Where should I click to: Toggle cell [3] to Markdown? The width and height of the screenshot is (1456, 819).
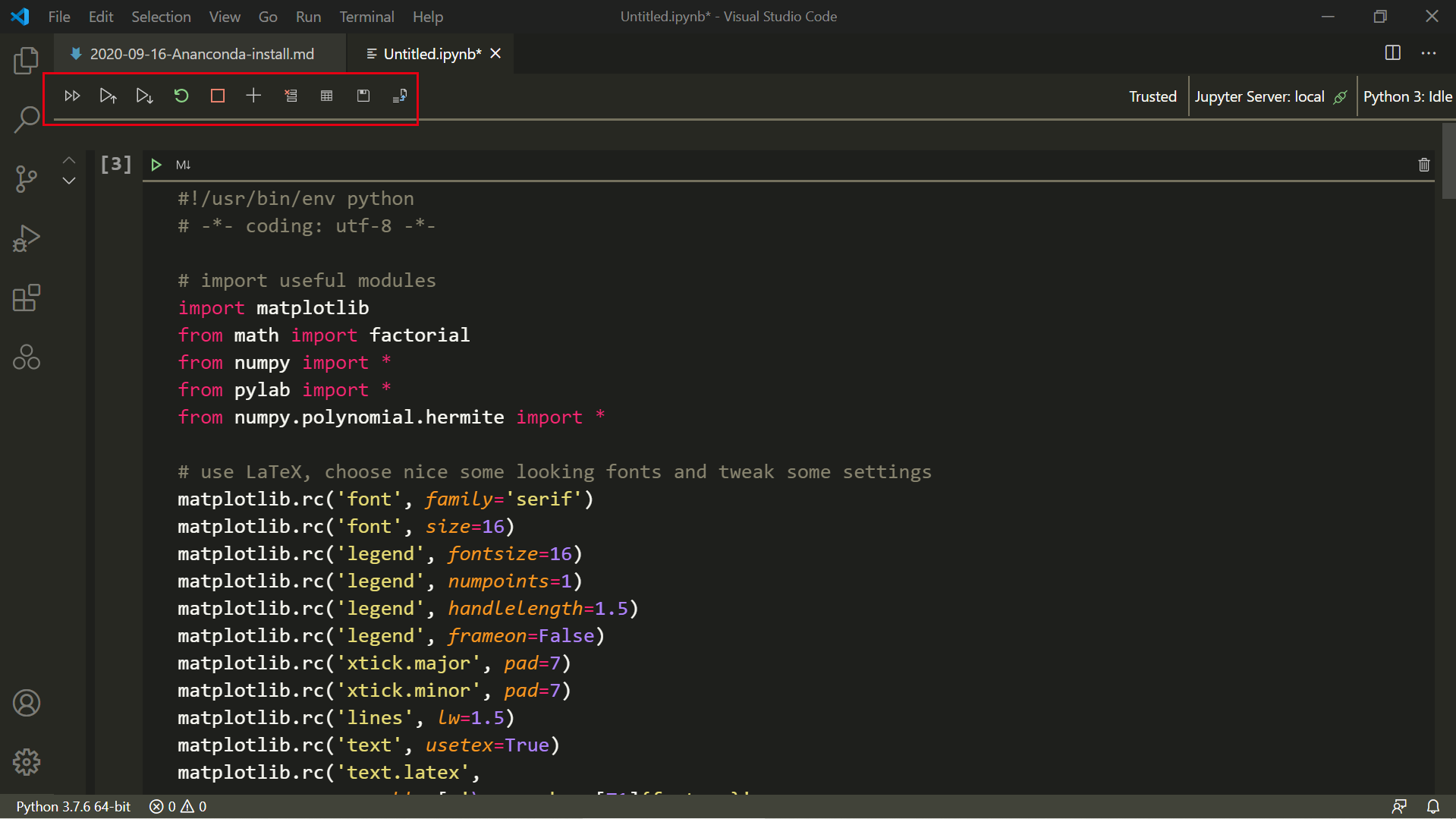pos(183,165)
